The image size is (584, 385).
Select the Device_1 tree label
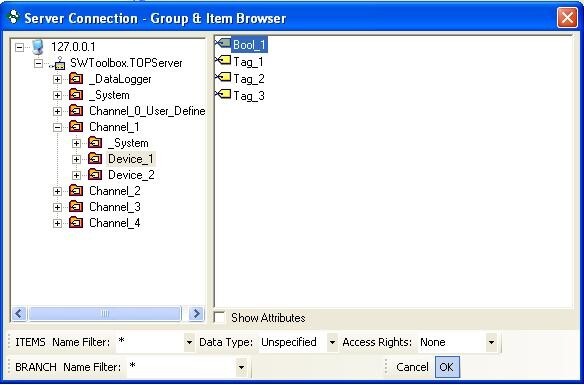pos(131,159)
